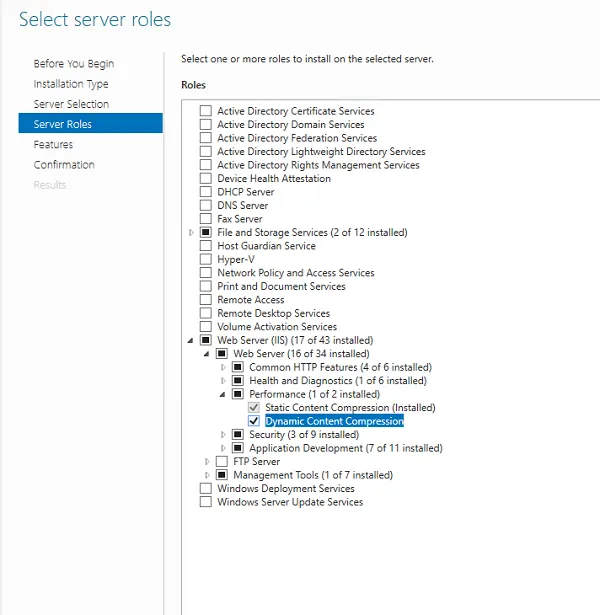This screenshot has width=600, height=615.
Task: Open the Installation Type step
Action: 71,84
